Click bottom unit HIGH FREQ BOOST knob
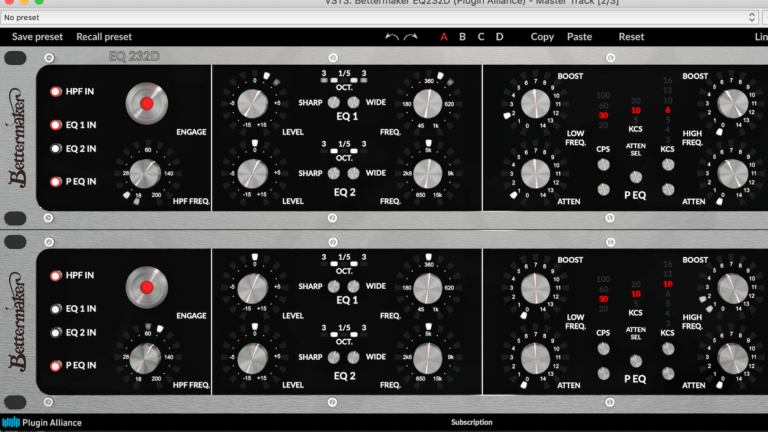 pyautogui.click(x=733, y=288)
